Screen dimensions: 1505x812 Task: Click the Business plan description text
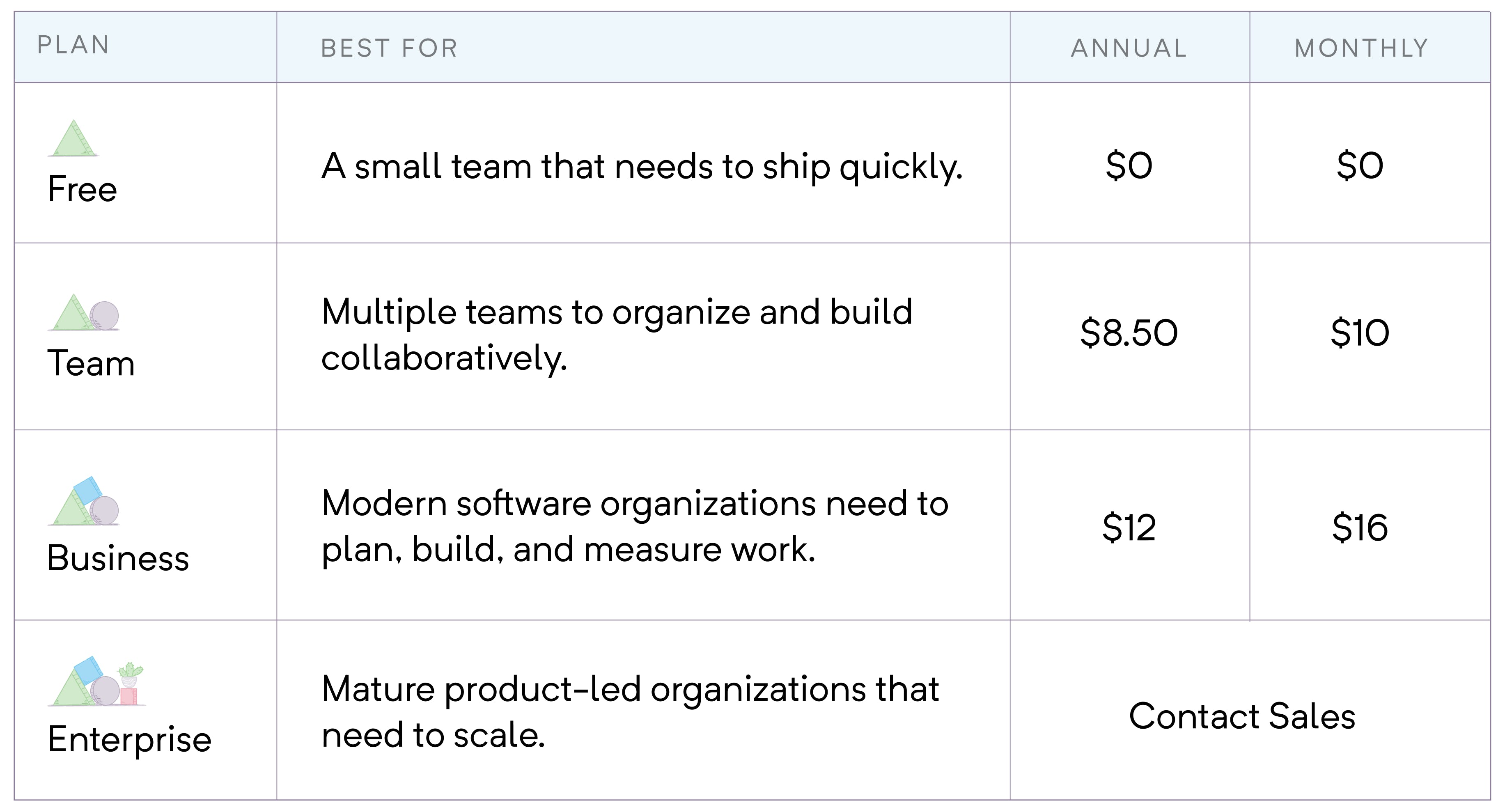[x=635, y=526]
